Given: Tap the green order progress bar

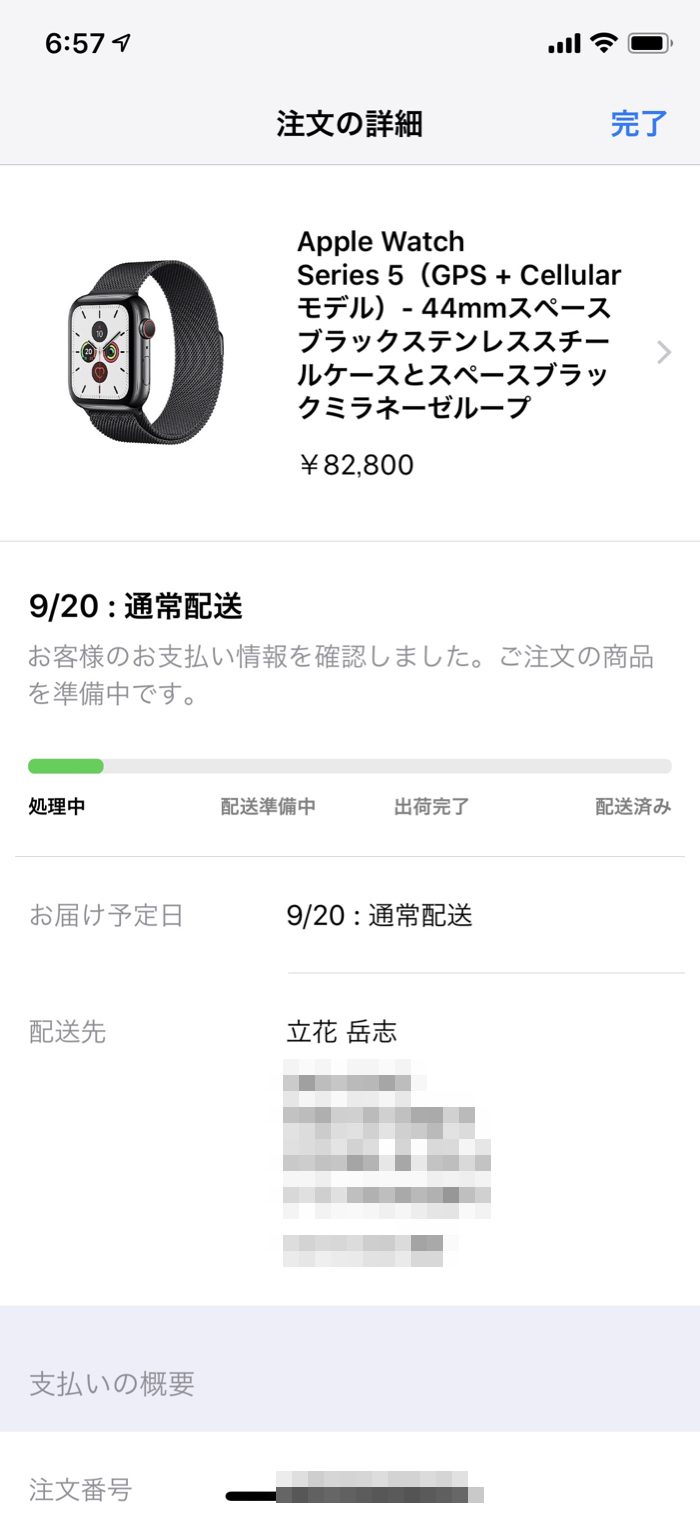Looking at the screenshot, I should (66, 766).
